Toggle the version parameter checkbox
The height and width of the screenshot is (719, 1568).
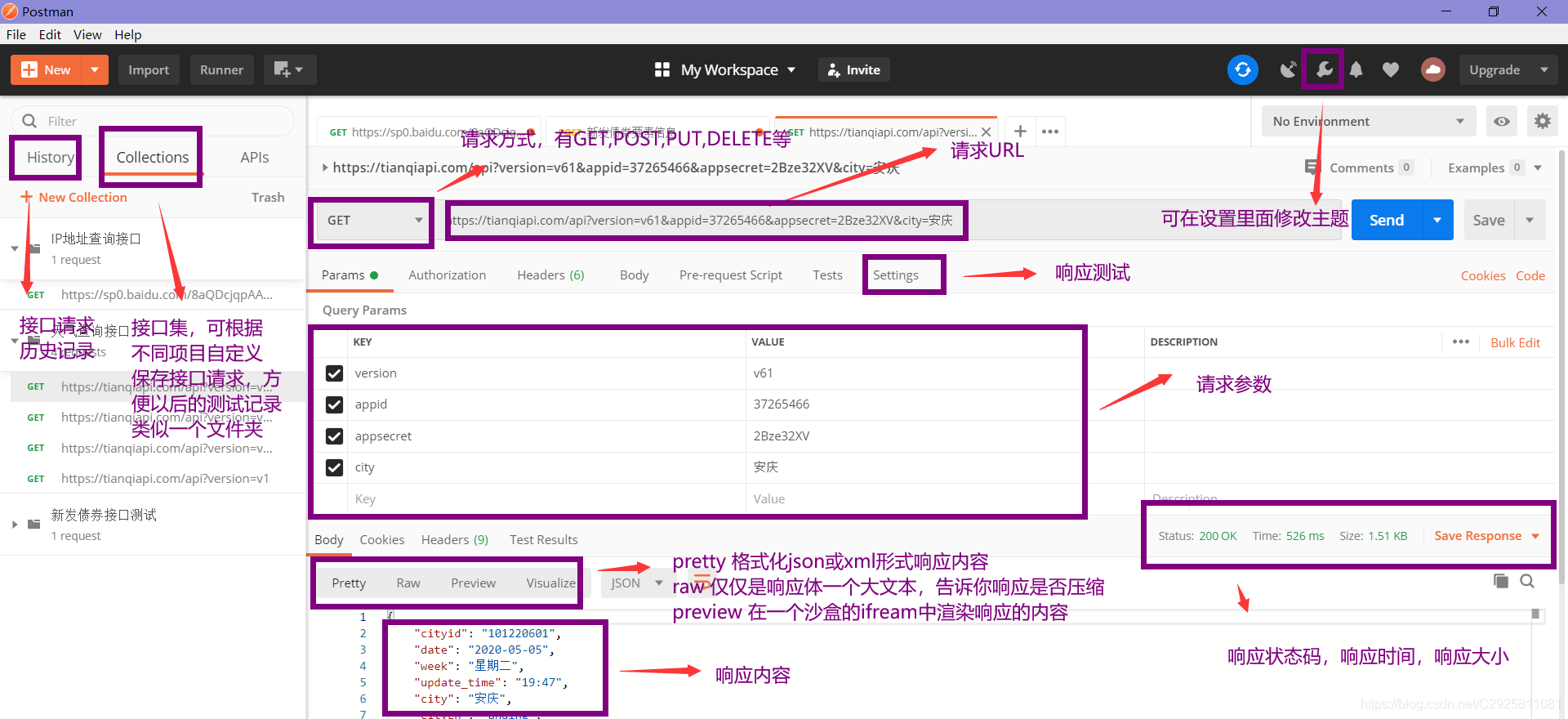(x=334, y=373)
